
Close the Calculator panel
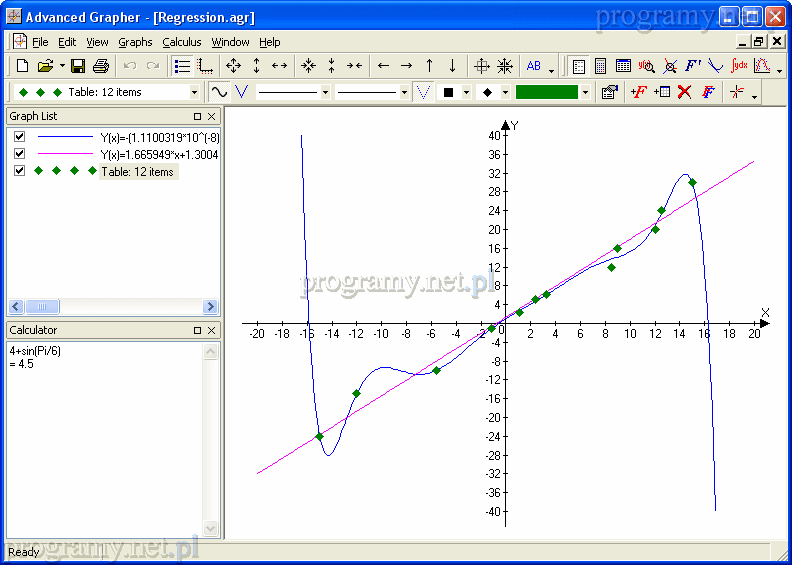coord(211,330)
